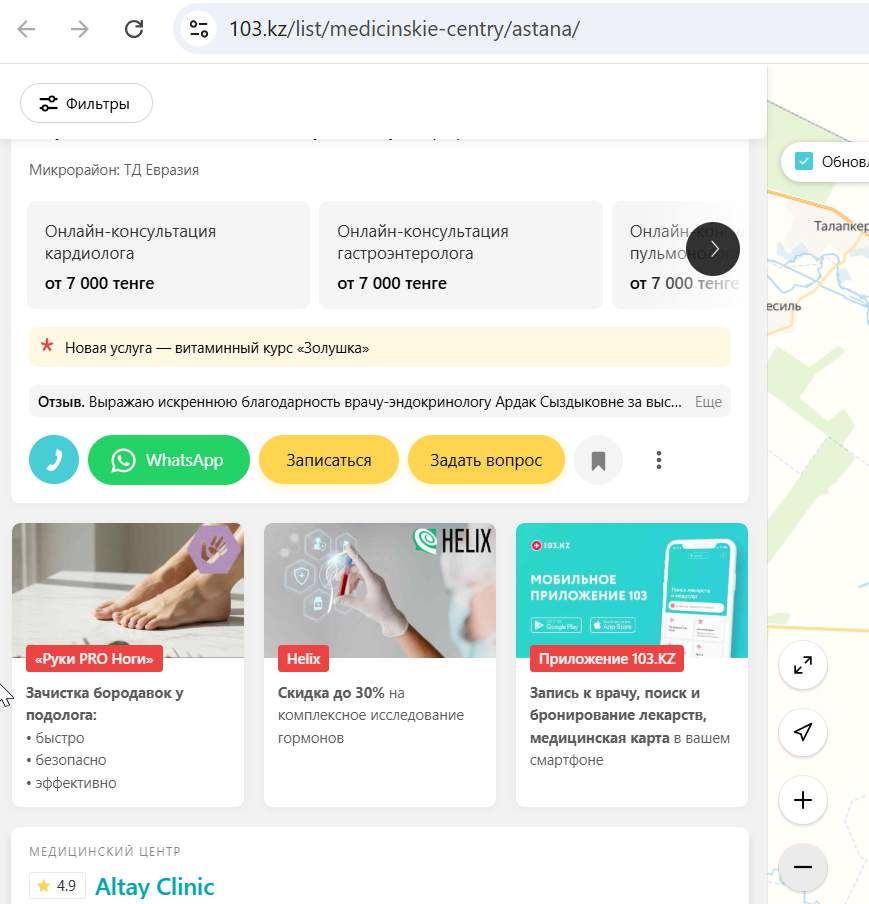Locate me on the map
This screenshot has width=869, height=904.
803,732
